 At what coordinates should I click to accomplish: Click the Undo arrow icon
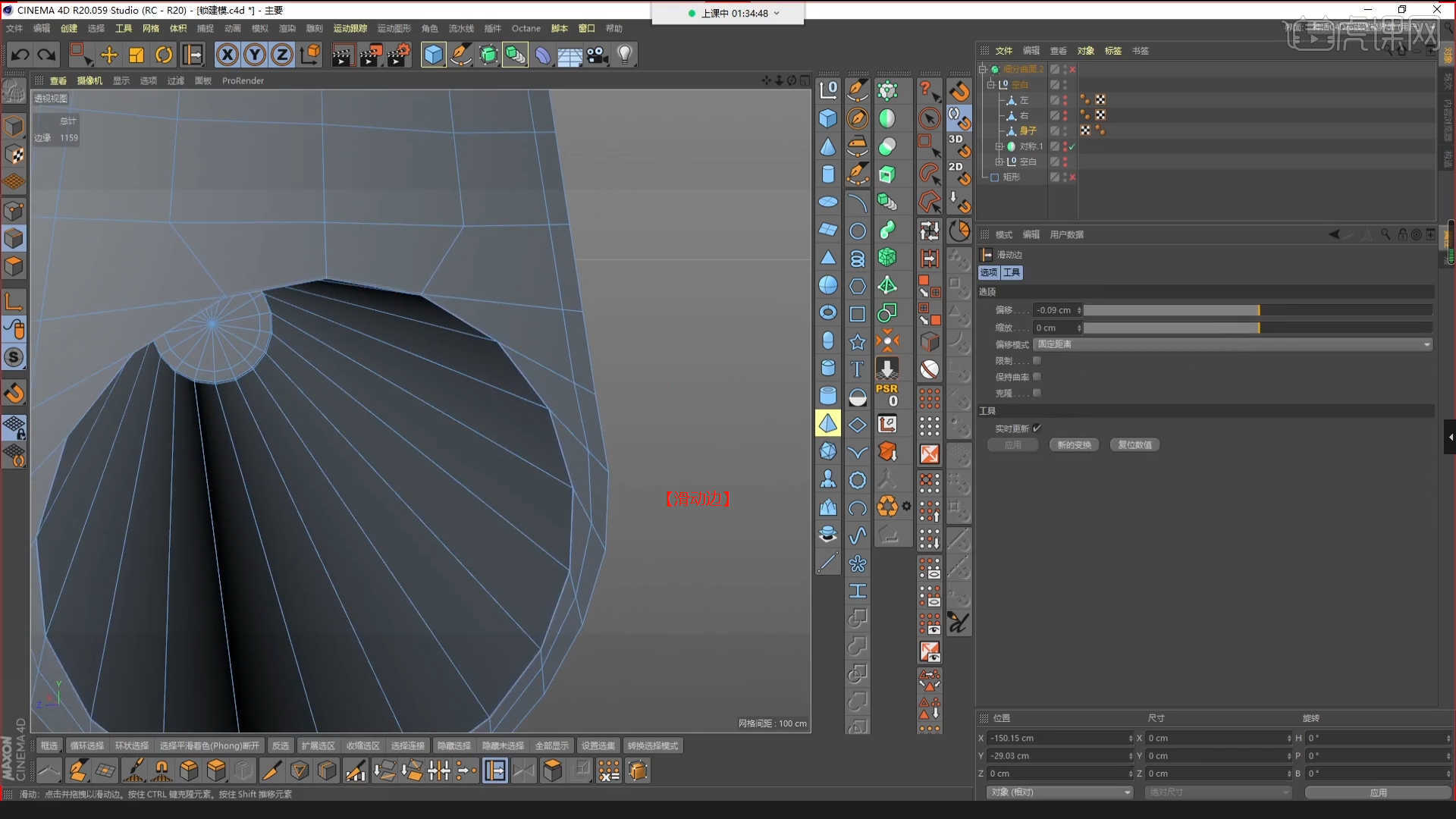[x=20, y=55]
